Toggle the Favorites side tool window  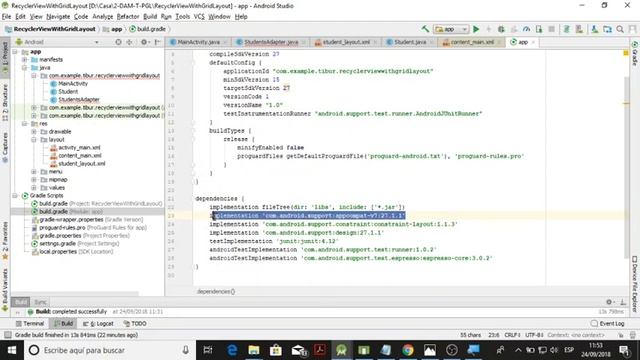(5, 241)
